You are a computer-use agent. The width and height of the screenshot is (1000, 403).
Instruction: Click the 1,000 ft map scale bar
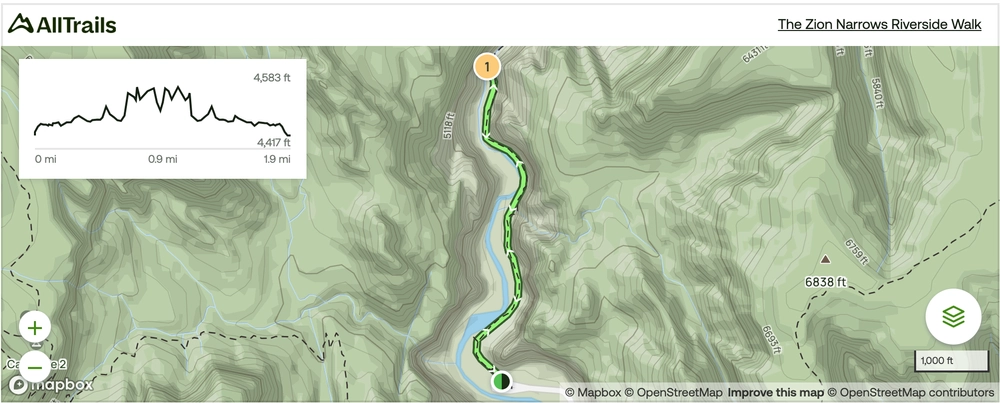[952, 361]
